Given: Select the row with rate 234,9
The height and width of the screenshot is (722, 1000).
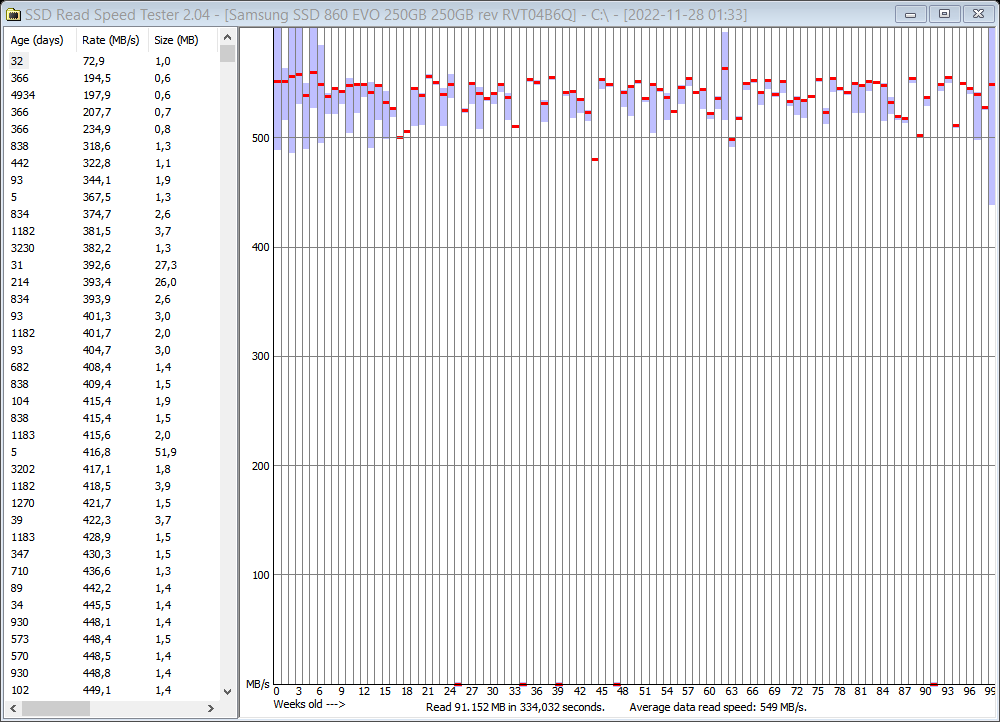Looking at the screenshot, I should [112, 129].
